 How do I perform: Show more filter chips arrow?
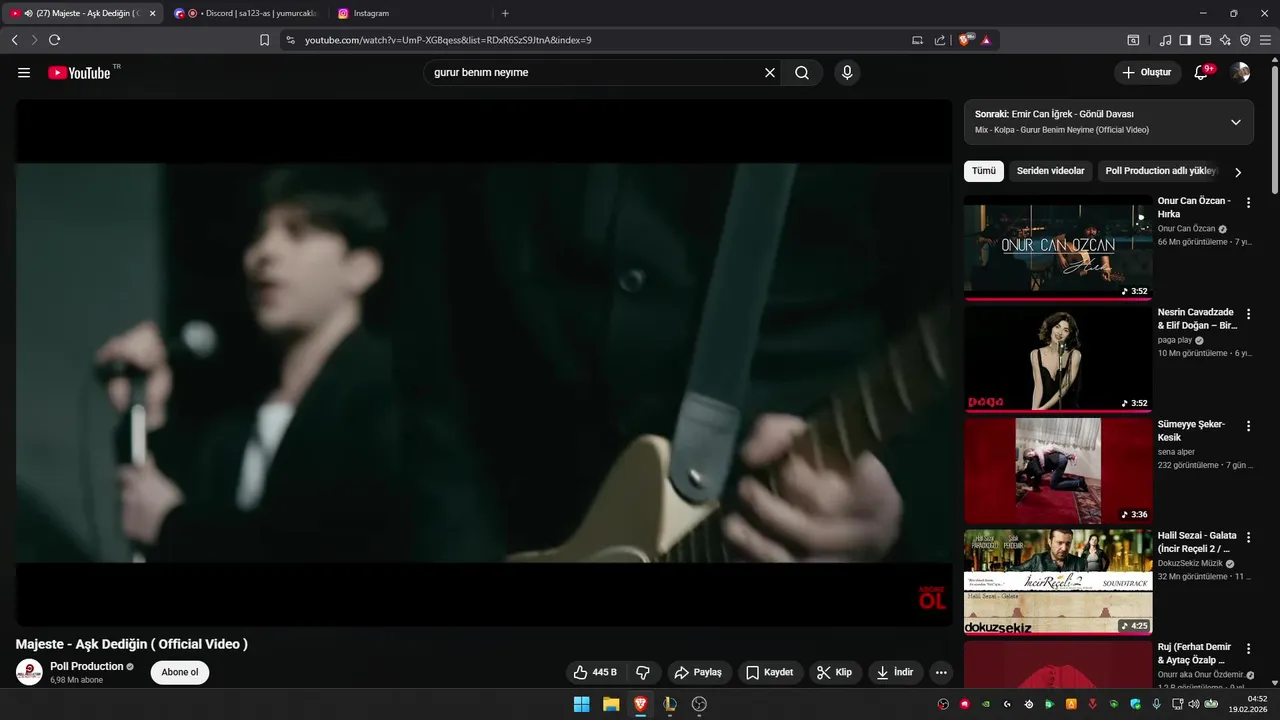pos(1238,172)
